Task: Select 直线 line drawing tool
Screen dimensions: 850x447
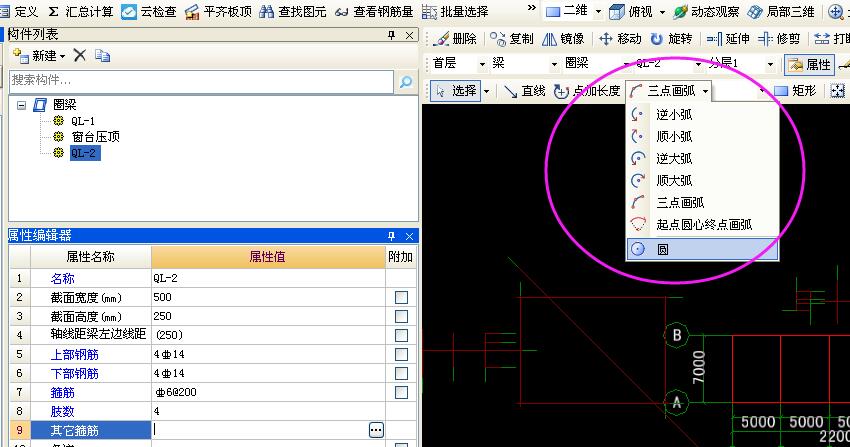Action: pyautogui.click(x=525, y=91)
